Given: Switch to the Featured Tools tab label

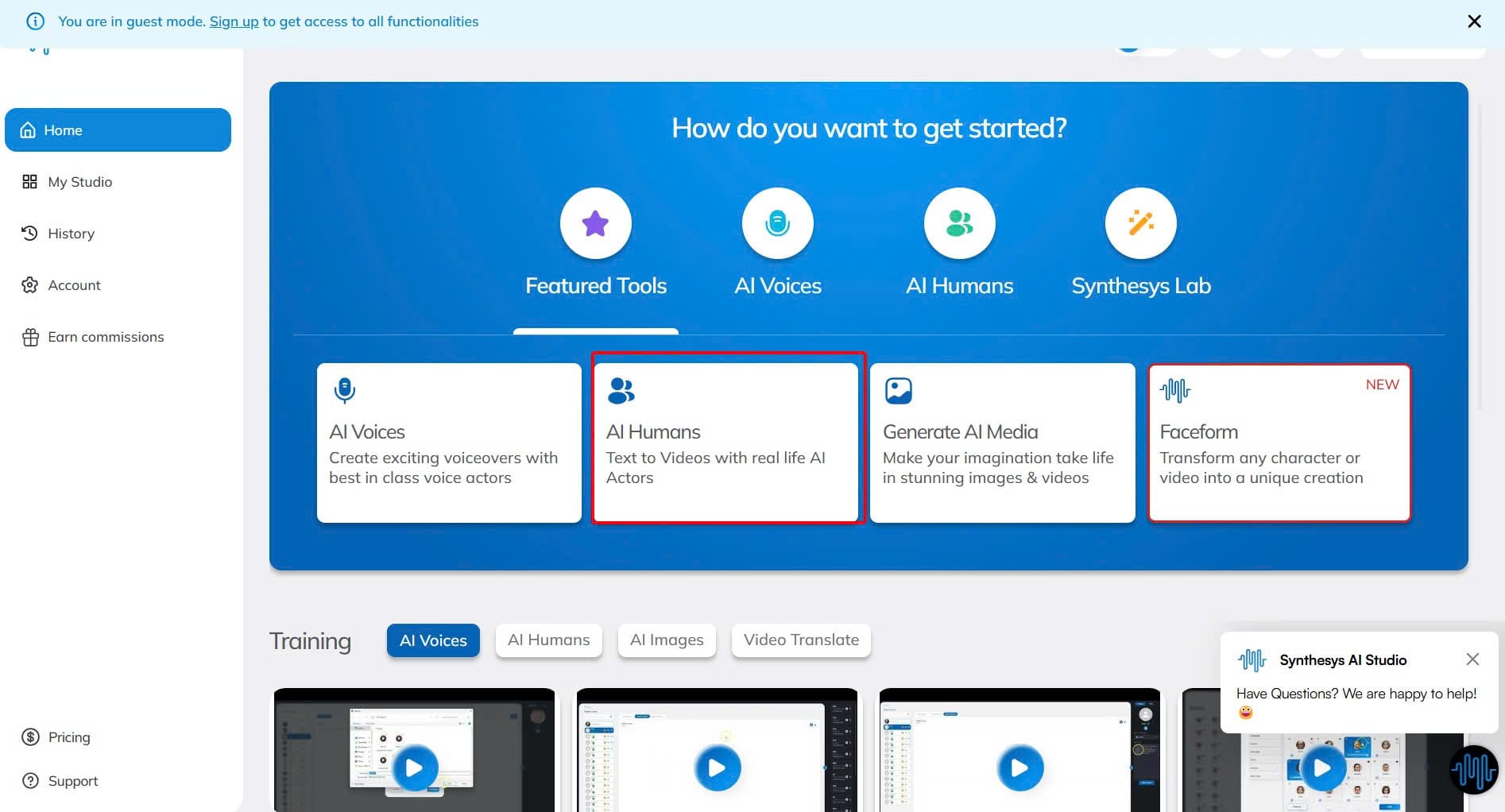Looking at the screenshot, I should click(596, 285).
